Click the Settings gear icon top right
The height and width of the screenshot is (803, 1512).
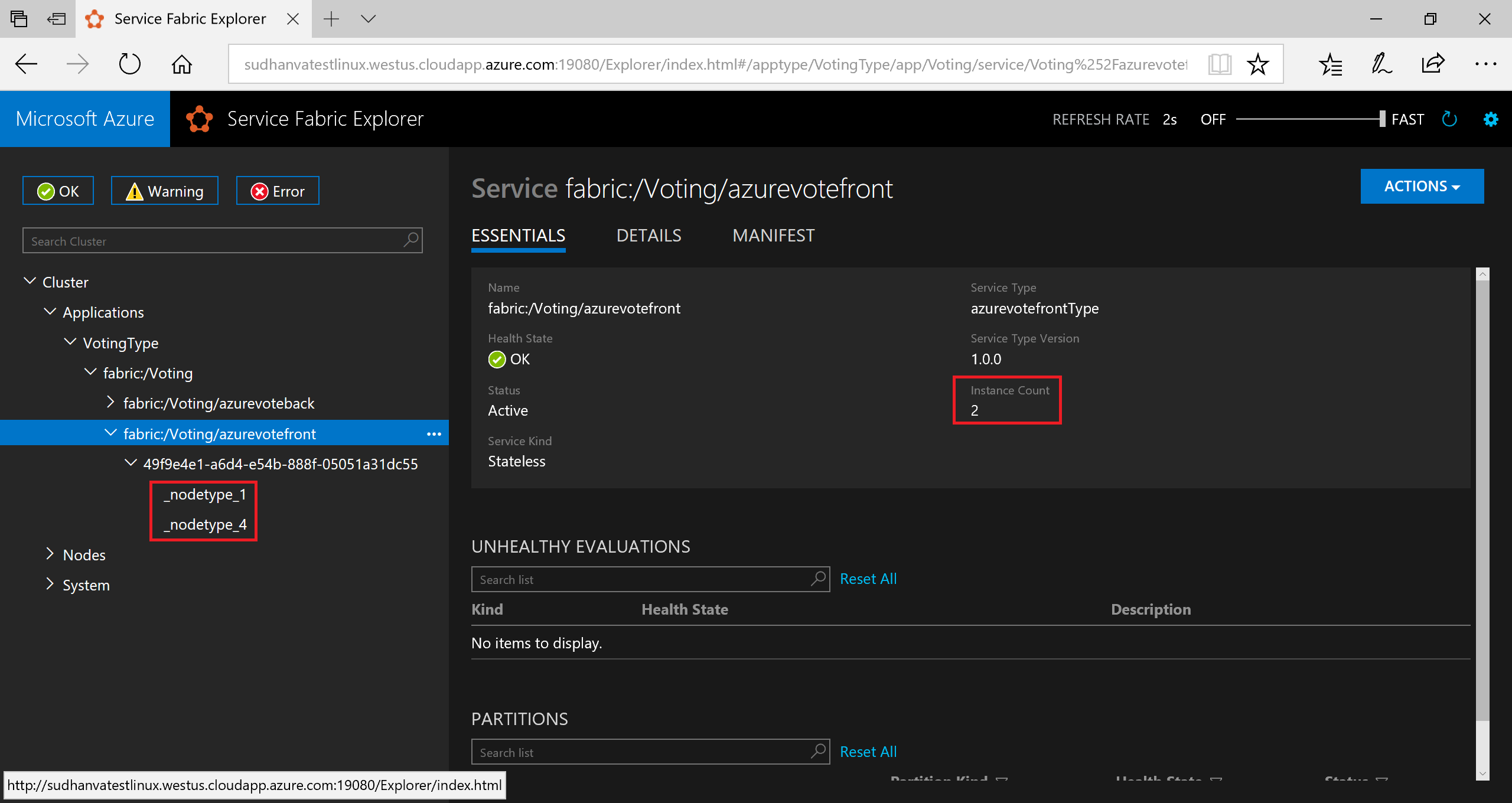point(1489,119)
